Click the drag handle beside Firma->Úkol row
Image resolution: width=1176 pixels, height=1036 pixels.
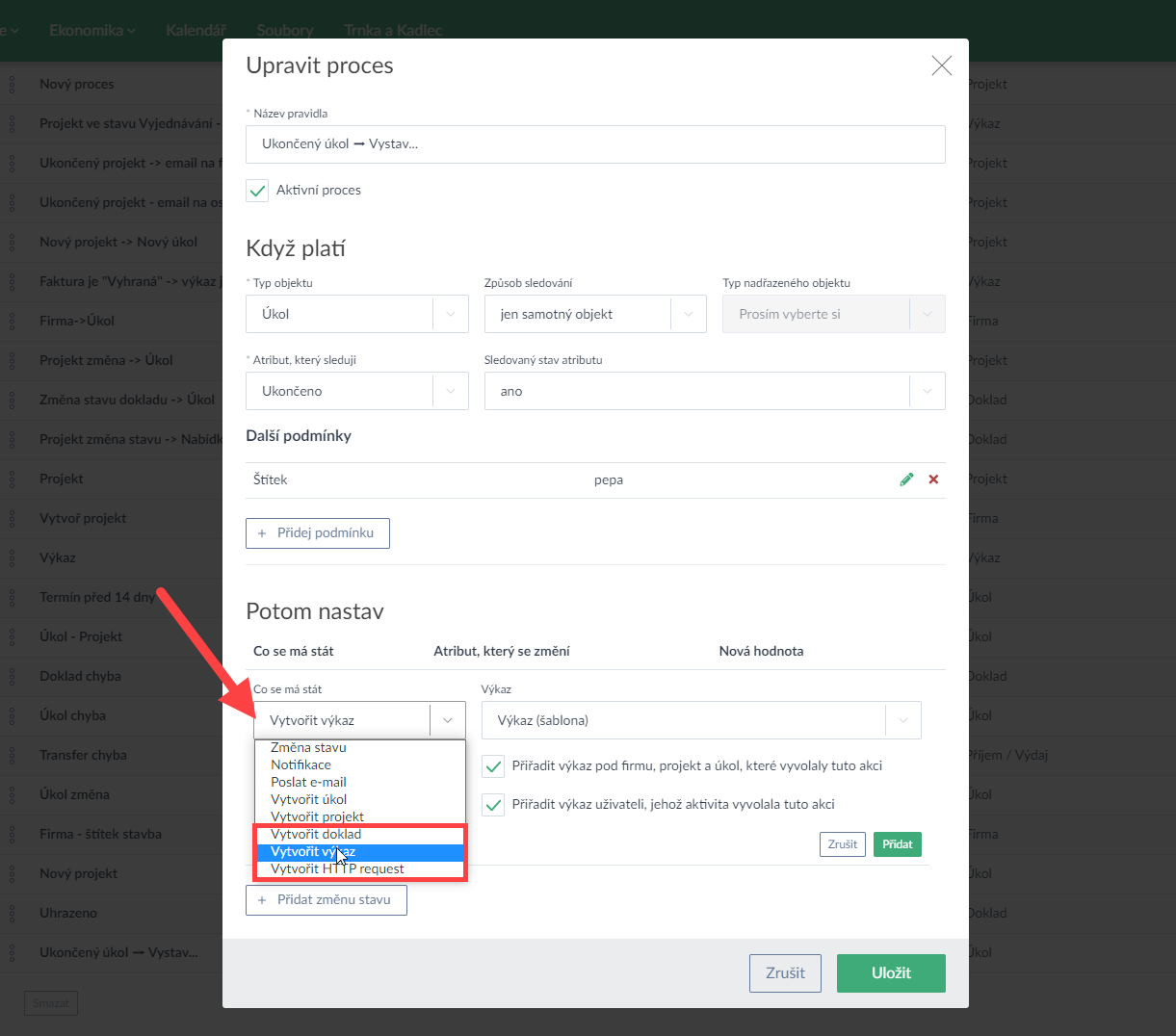pyautogui.click(x=12, y=321)
